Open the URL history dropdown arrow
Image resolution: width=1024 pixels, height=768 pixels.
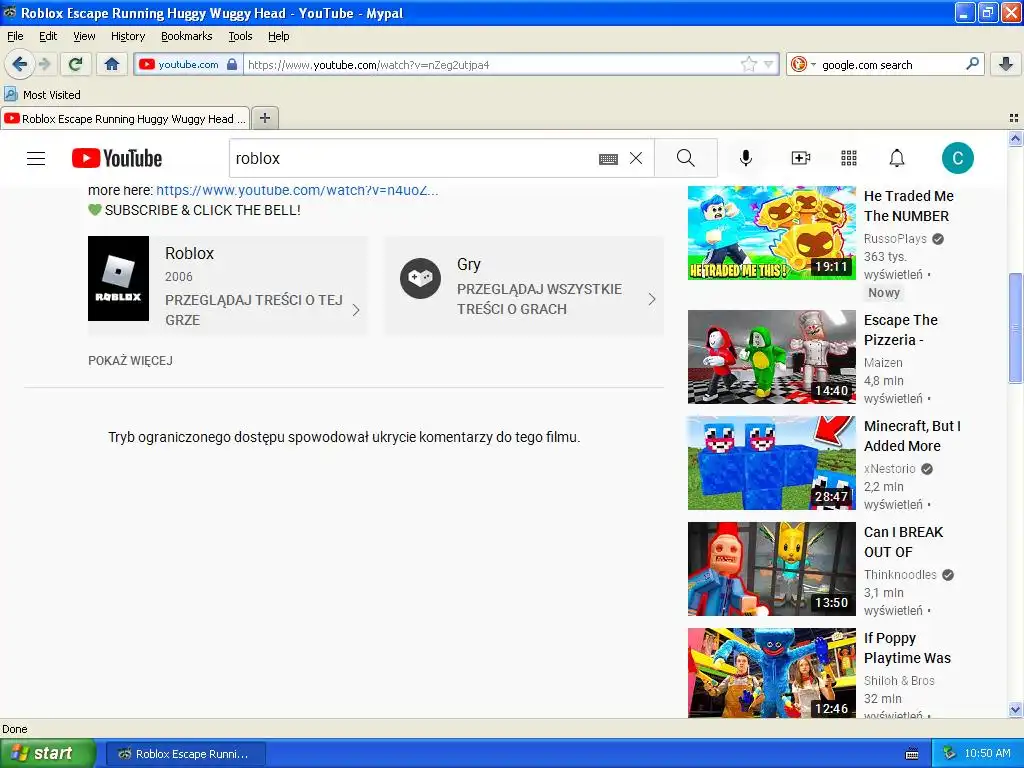(x=768, y=64)
